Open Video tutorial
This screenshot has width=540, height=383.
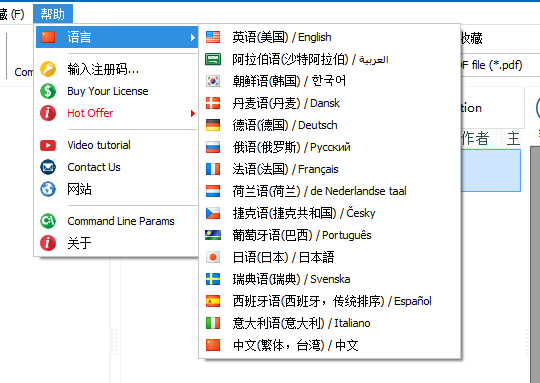pos(117,145)
